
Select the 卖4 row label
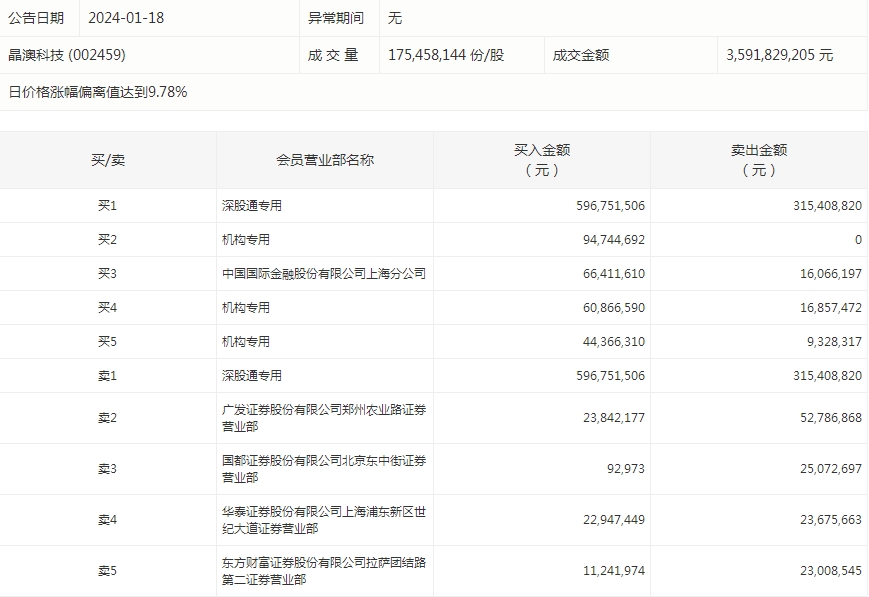(108, 520)
